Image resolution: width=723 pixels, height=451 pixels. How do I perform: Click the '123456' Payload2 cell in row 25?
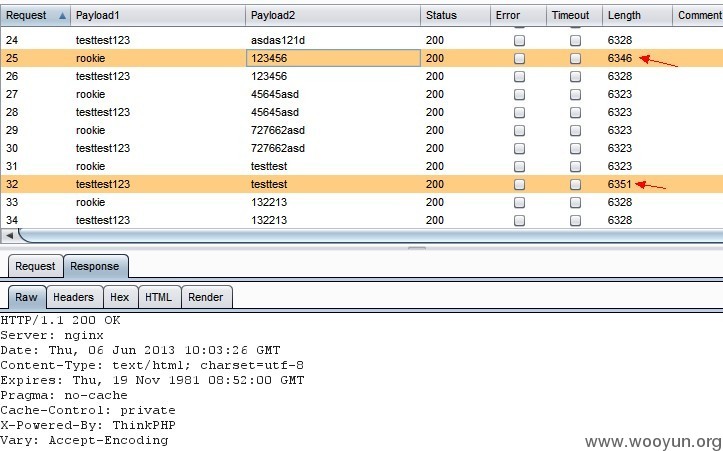pyautogui.click(x=333, y=59)
